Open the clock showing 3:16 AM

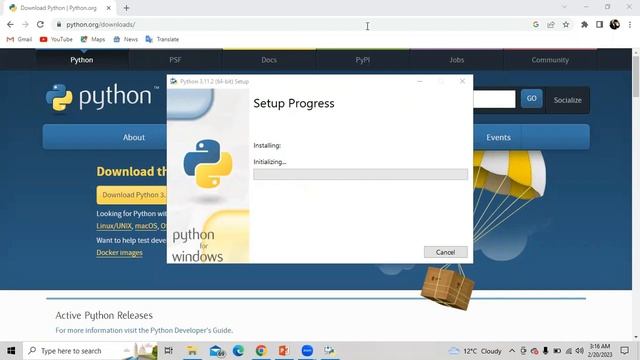600,351
